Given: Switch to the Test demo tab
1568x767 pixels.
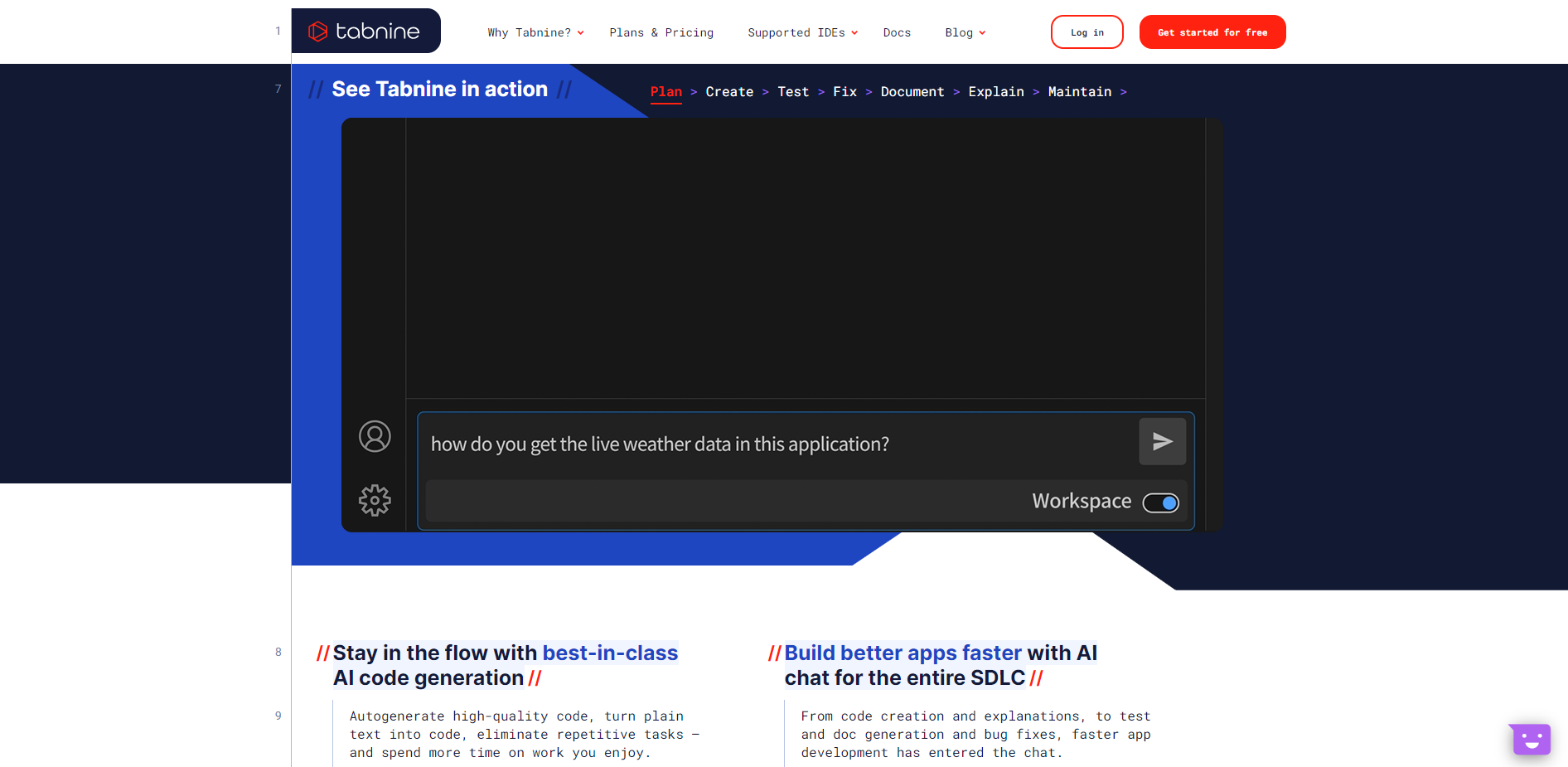Looking at the screenshot, I should click(x=793, y=92).
